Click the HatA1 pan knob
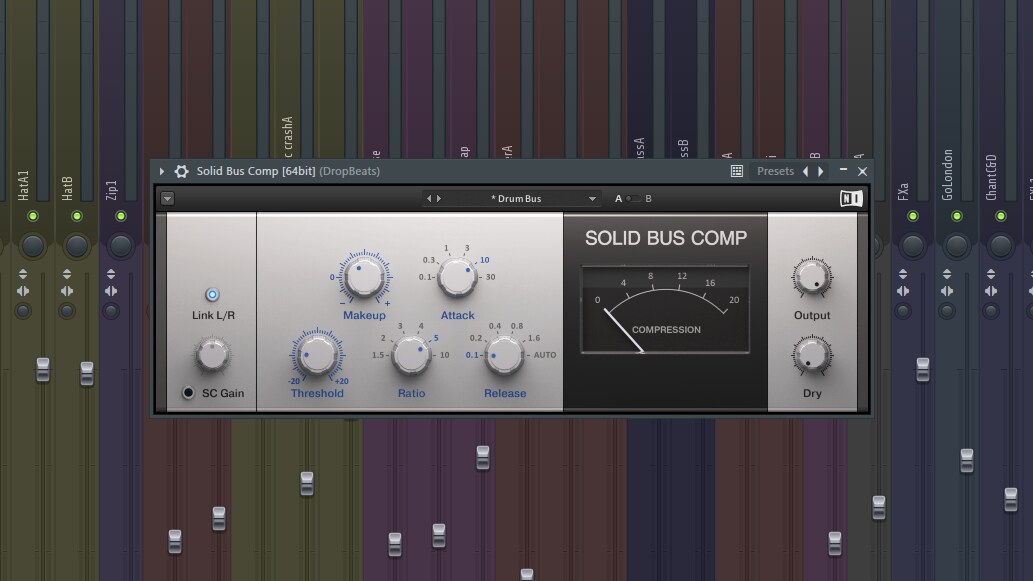The height and width of the screenshot is (581, 1033). 33,246
